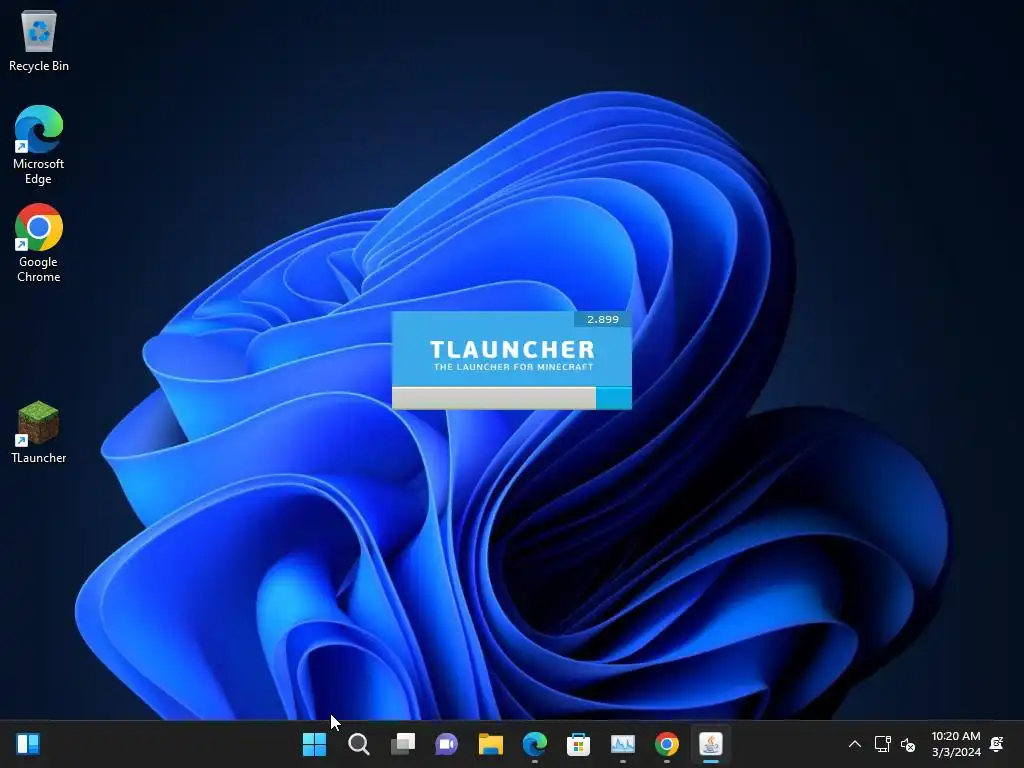Select the TLauncher desktop shortcut
The height and width of the screenshot is (768, 1024).
pos(39,432)
